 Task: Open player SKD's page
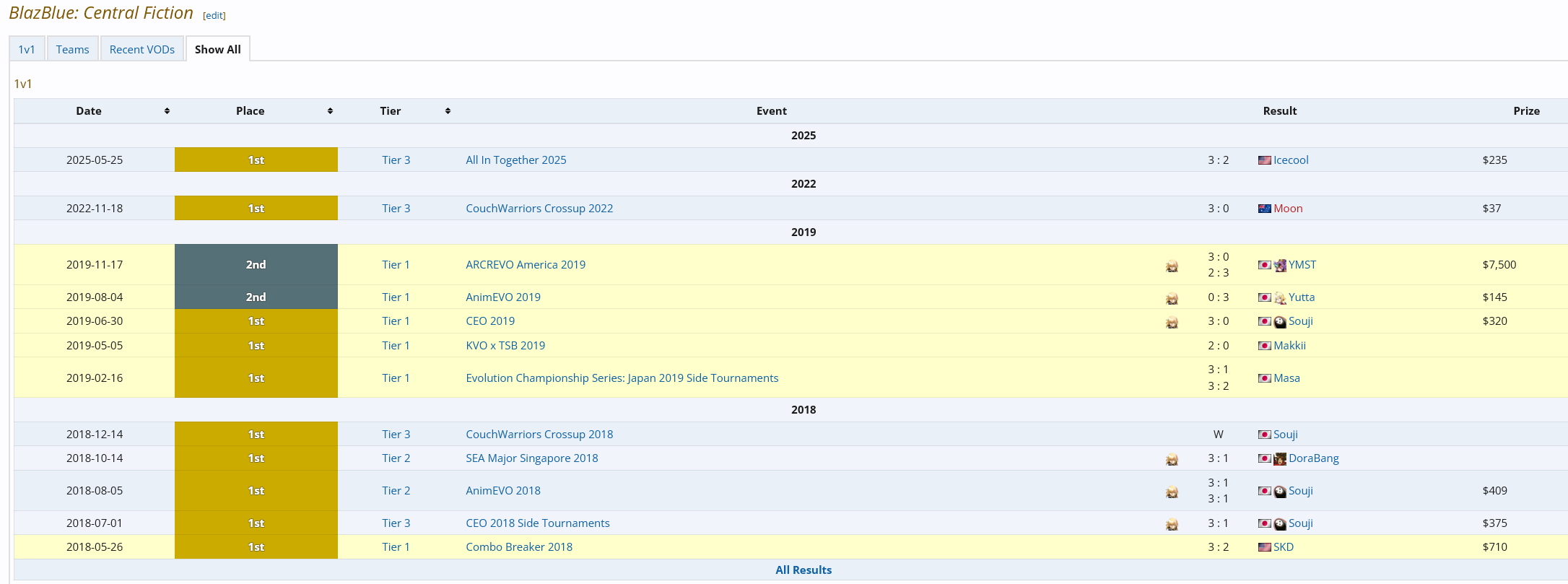(x=1284, y=547)
